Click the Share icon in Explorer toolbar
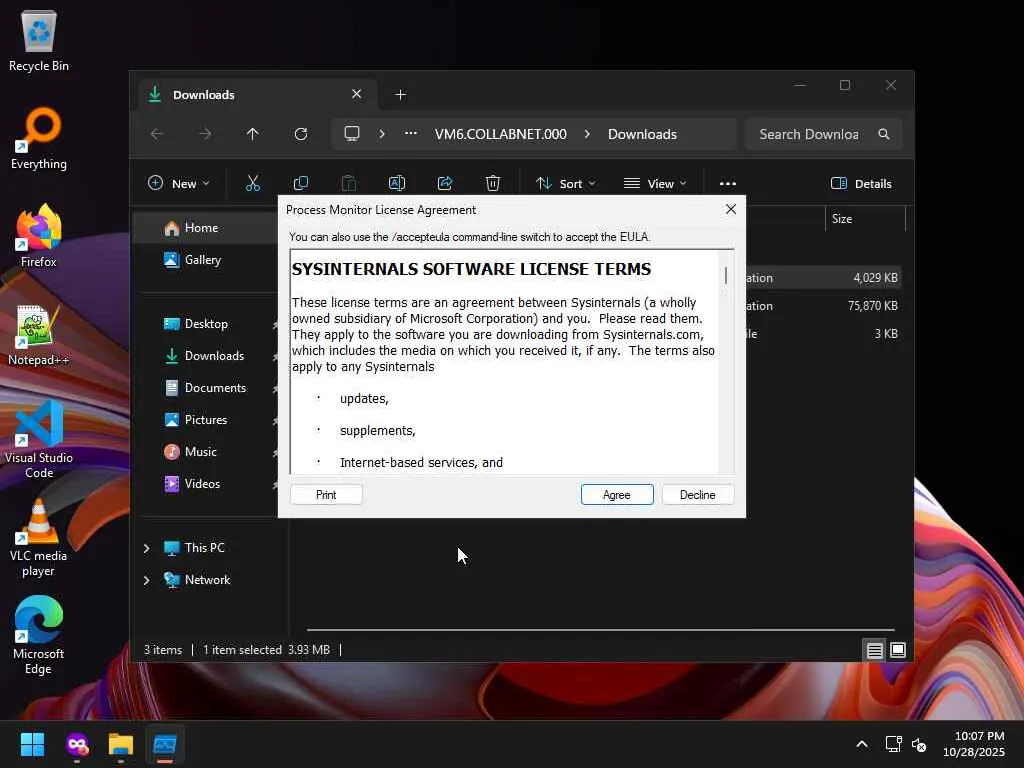The width and height of the screenshot is (1024, 768). pos(445,183)
